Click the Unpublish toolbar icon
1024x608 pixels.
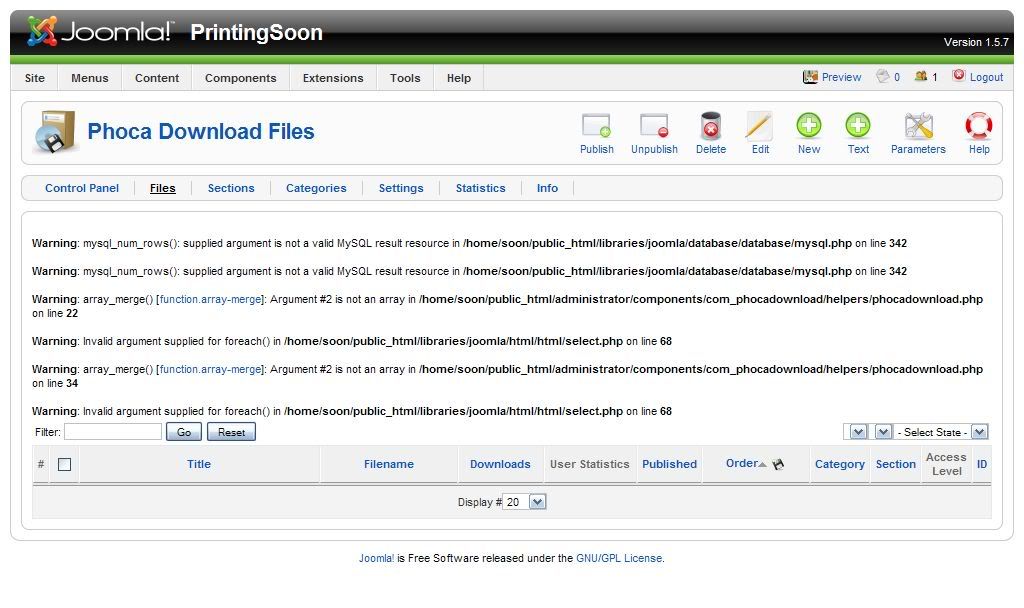654,126
